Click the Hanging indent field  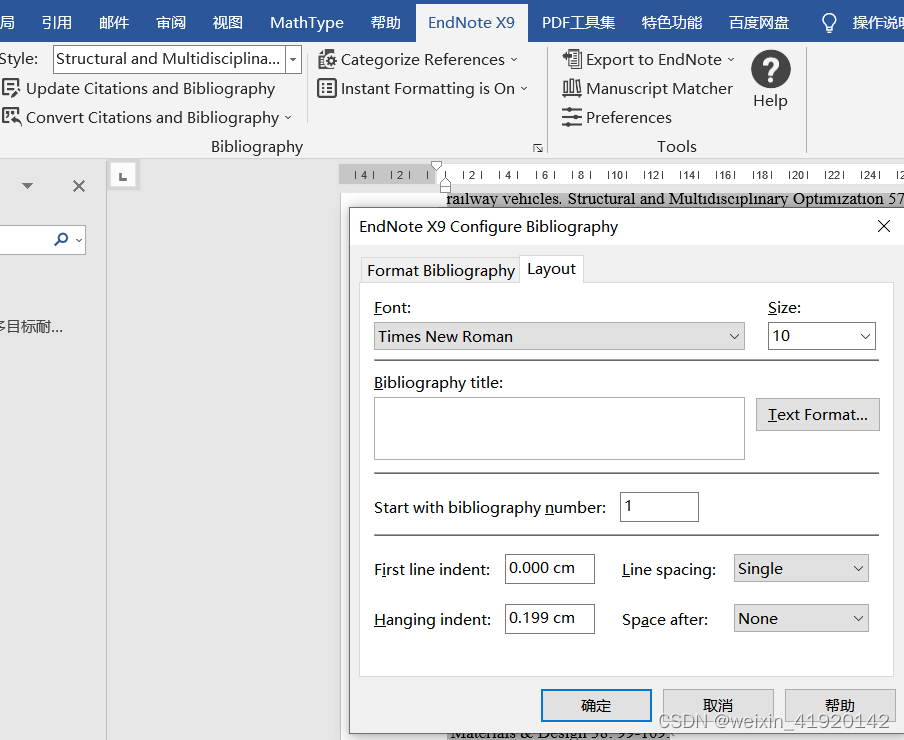click(x=549, y=618)
